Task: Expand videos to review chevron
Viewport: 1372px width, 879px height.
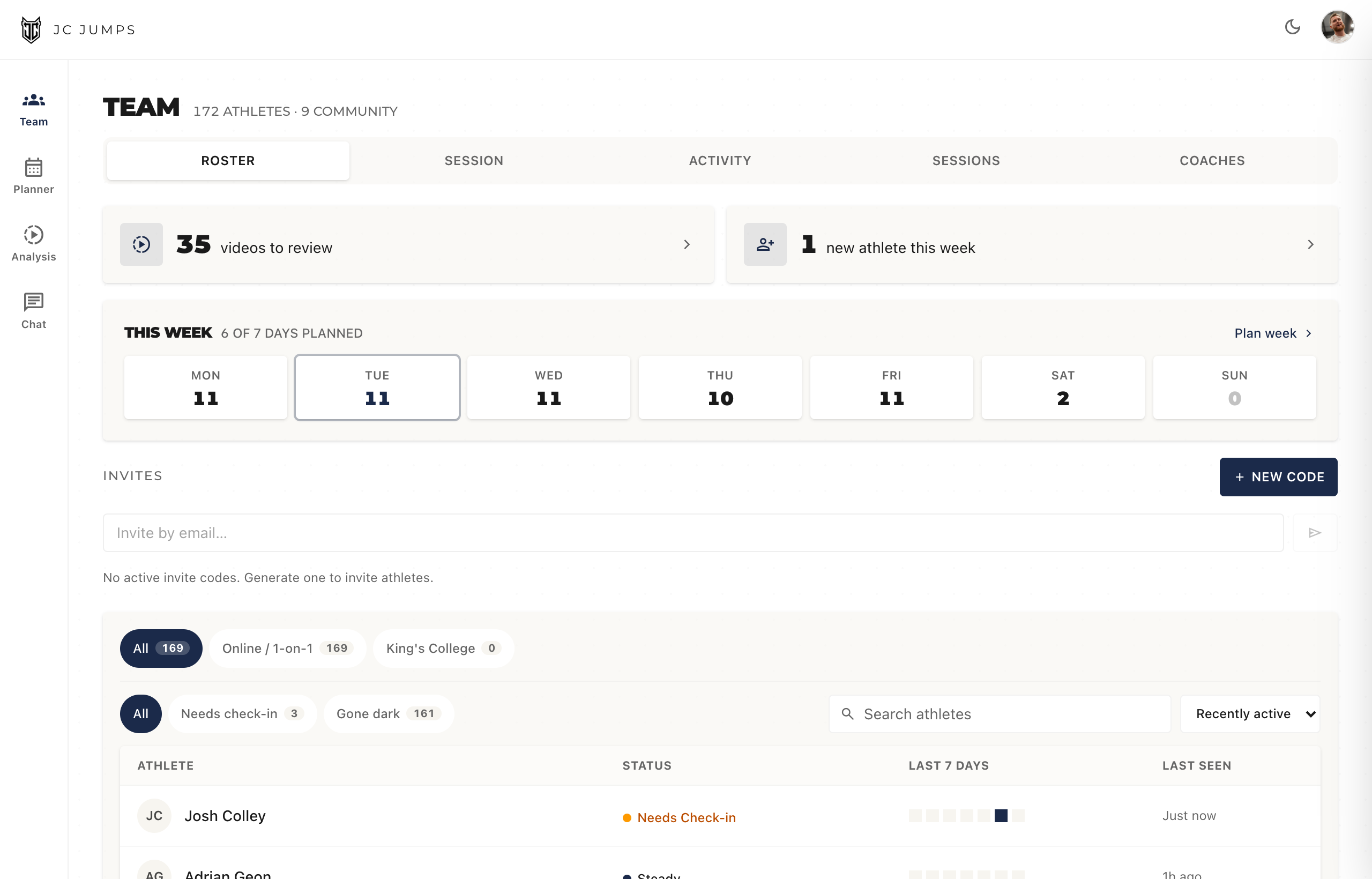Action: pos(687,244)
